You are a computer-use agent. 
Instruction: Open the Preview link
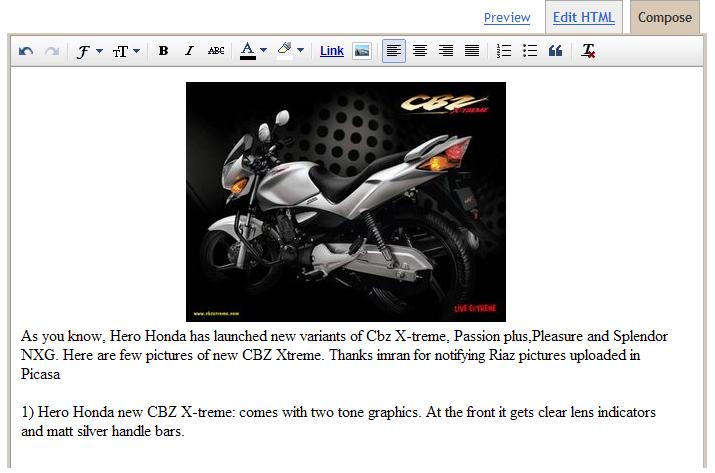point(507,18)
